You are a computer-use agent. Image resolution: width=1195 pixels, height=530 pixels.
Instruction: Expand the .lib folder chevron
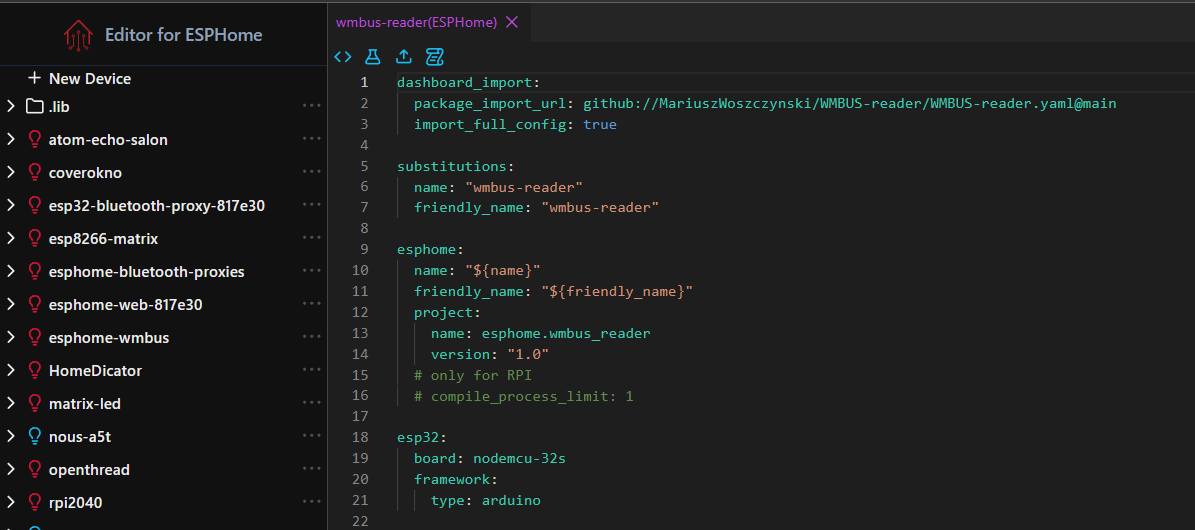point(11,107)
